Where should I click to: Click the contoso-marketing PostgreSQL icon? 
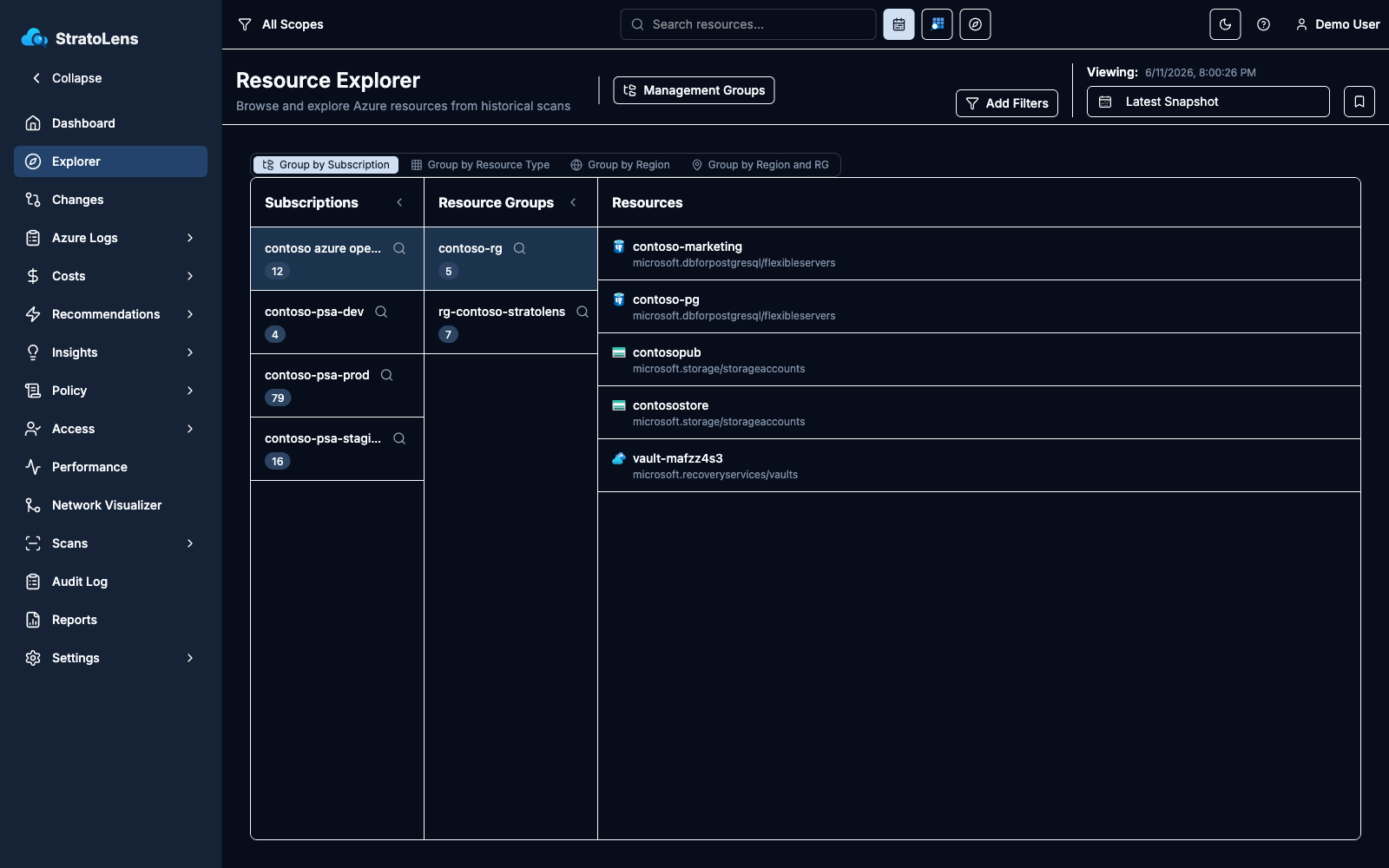pos(619,247)
